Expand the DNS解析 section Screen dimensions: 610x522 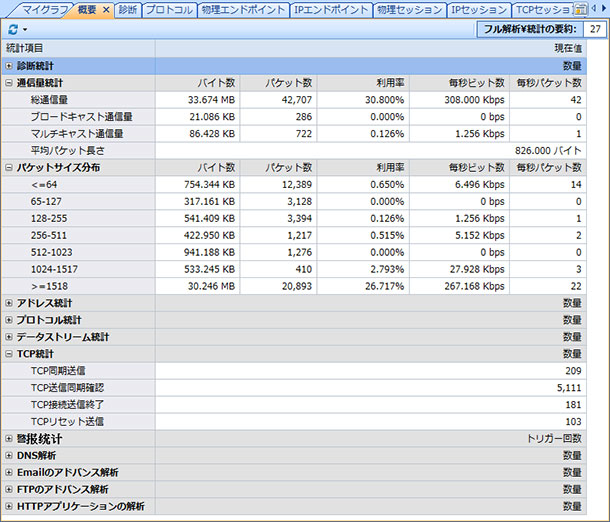click(9, 455)
